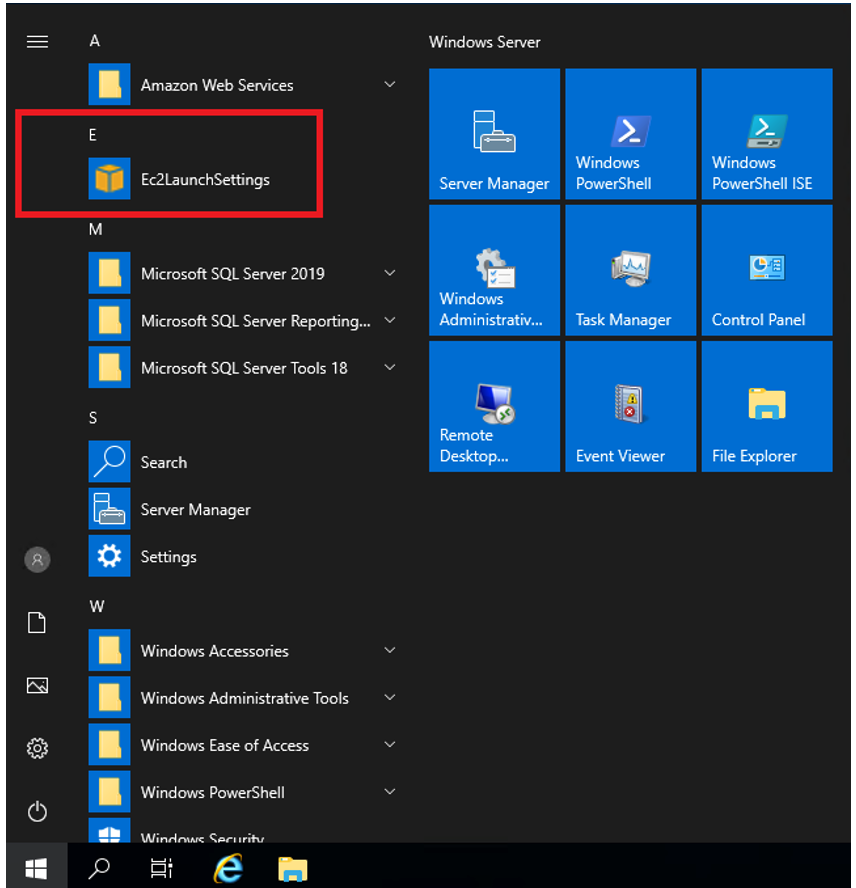
Task: Start the Remote Desktop Connection tile
Action: click(x=494, y=406)
